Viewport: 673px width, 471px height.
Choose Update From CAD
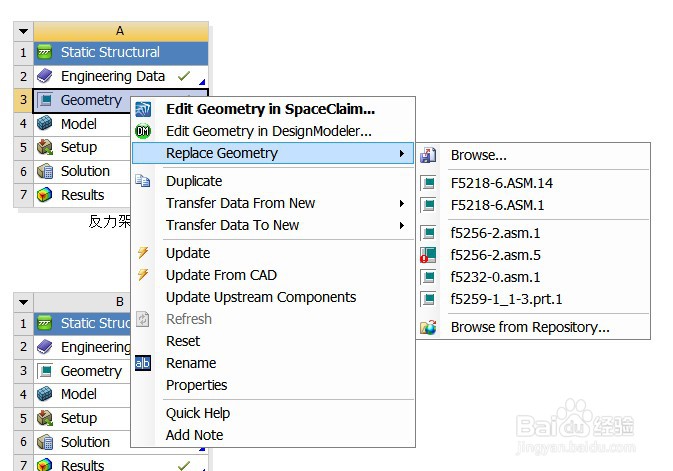(x=273, y=275)
